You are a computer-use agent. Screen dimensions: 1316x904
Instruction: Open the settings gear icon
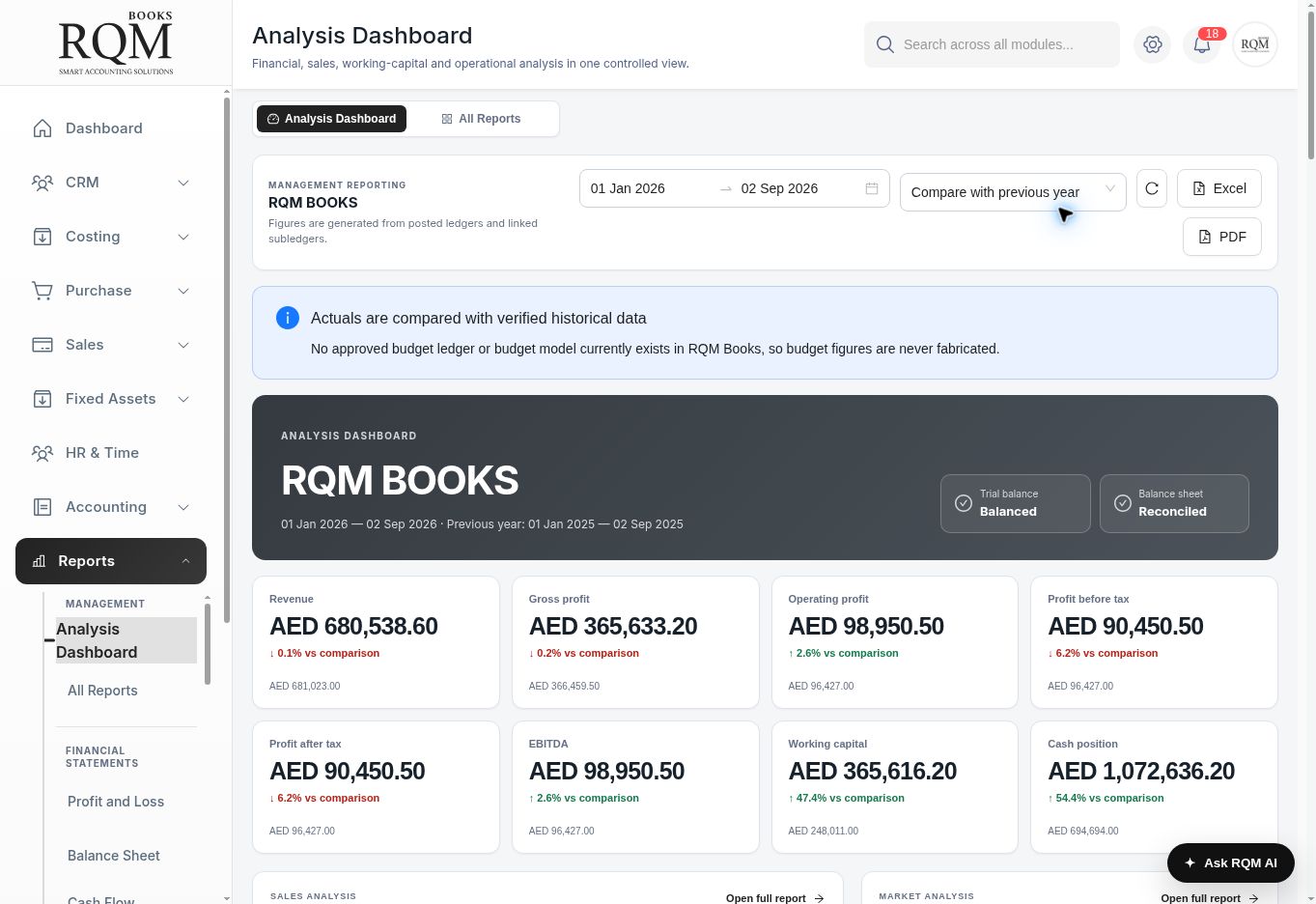[x=1152, y=44]
